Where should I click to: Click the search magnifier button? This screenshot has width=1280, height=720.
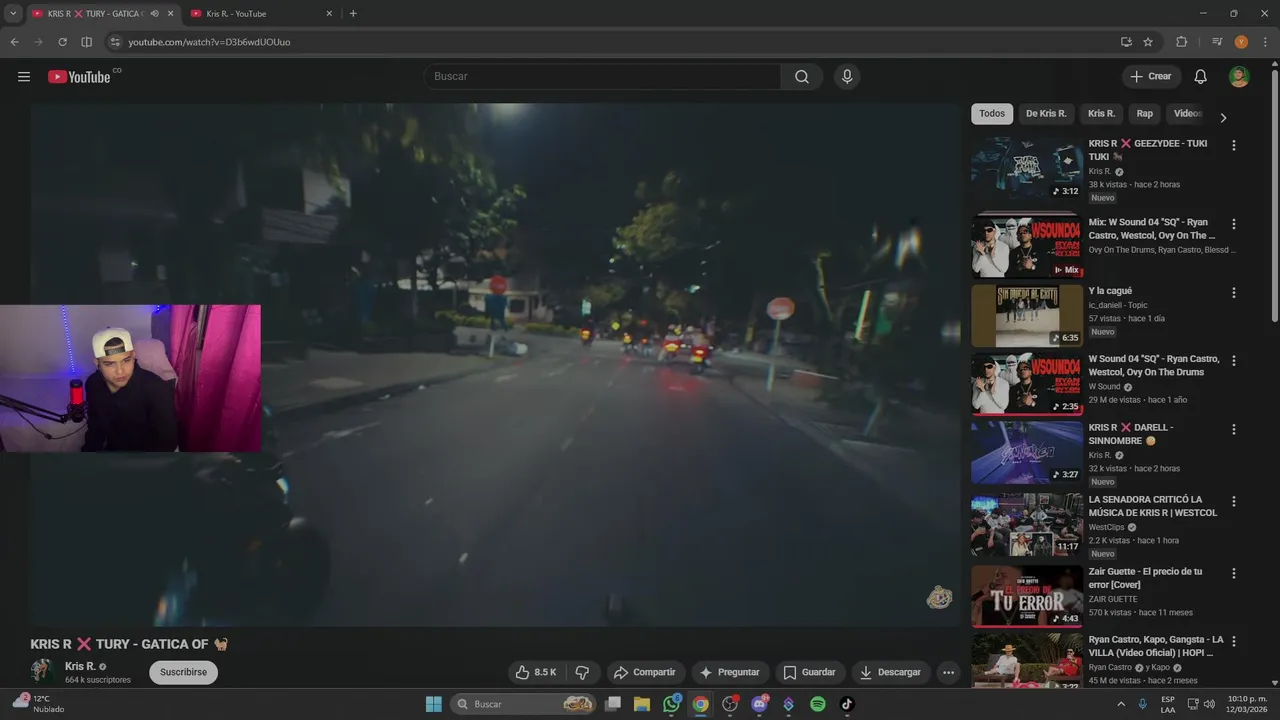802,77
